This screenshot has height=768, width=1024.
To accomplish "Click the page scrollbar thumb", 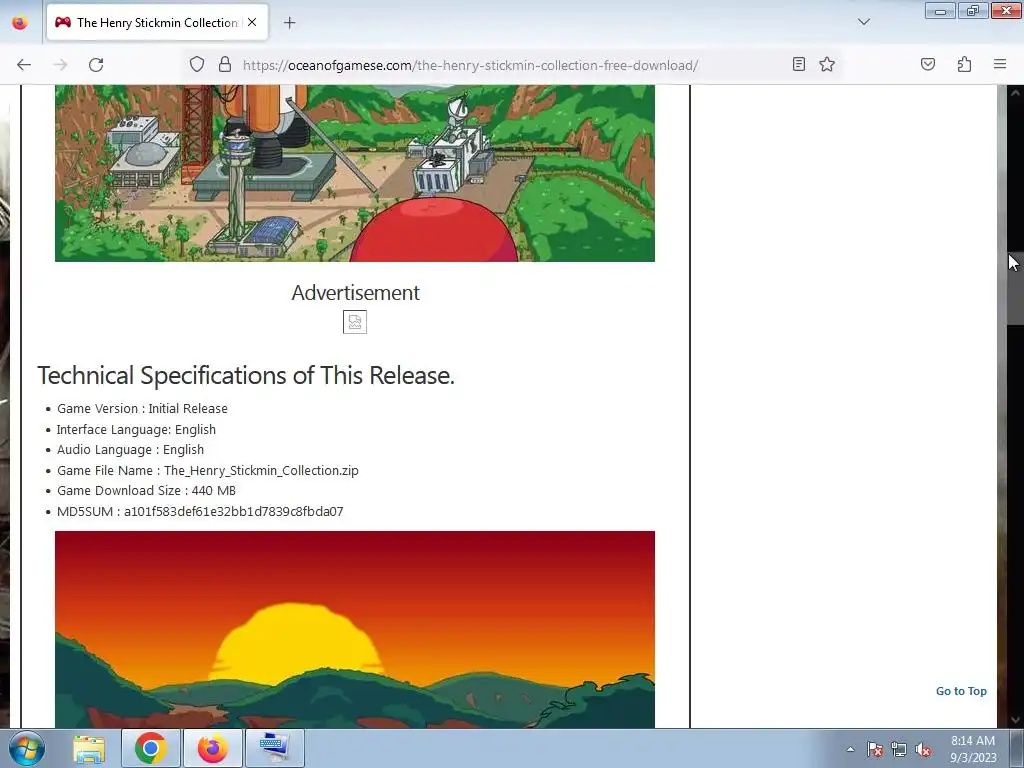I will click(x=1015, y=287).
